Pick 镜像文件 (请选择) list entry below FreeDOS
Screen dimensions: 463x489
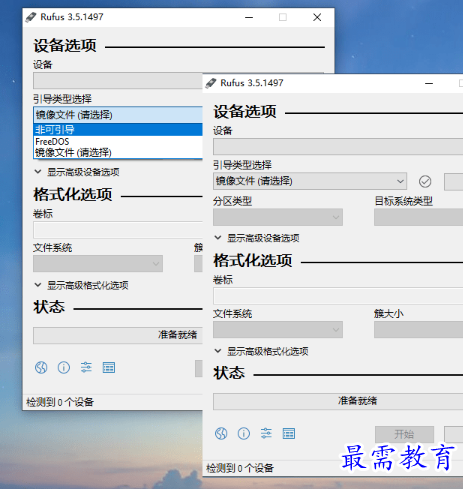coord(118,153)
